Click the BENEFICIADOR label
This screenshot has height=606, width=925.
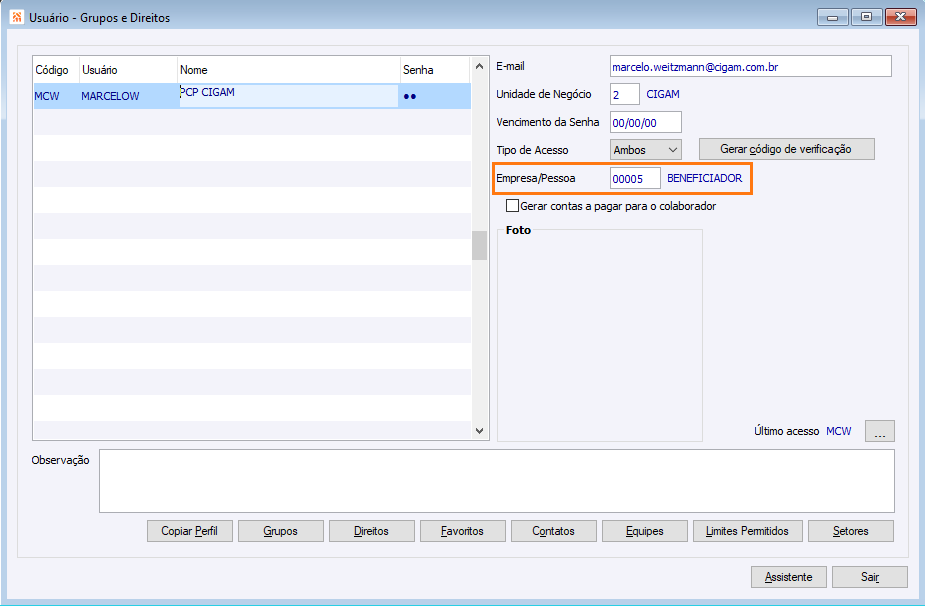[704, 178]
